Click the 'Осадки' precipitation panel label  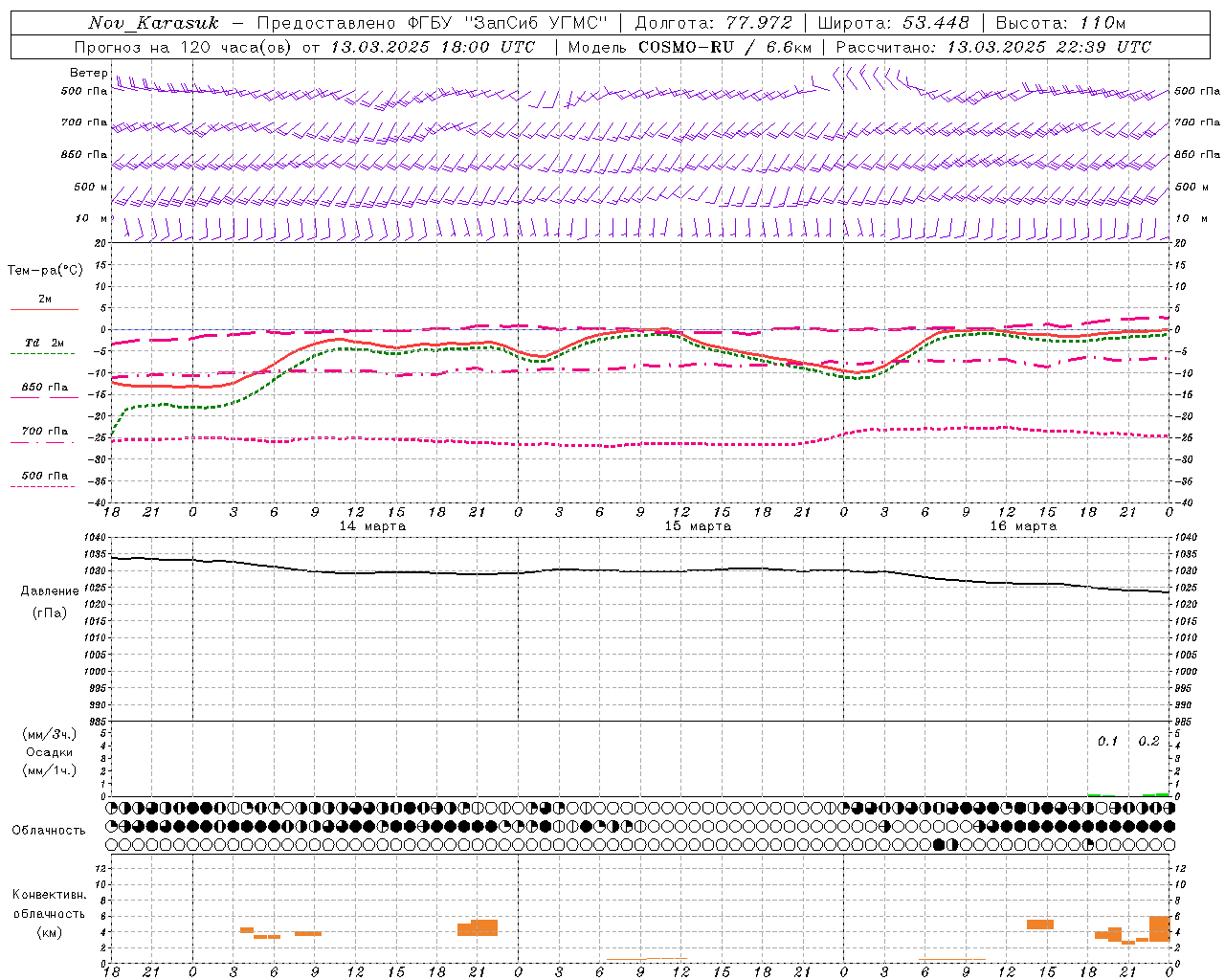(x=50, y=752)
